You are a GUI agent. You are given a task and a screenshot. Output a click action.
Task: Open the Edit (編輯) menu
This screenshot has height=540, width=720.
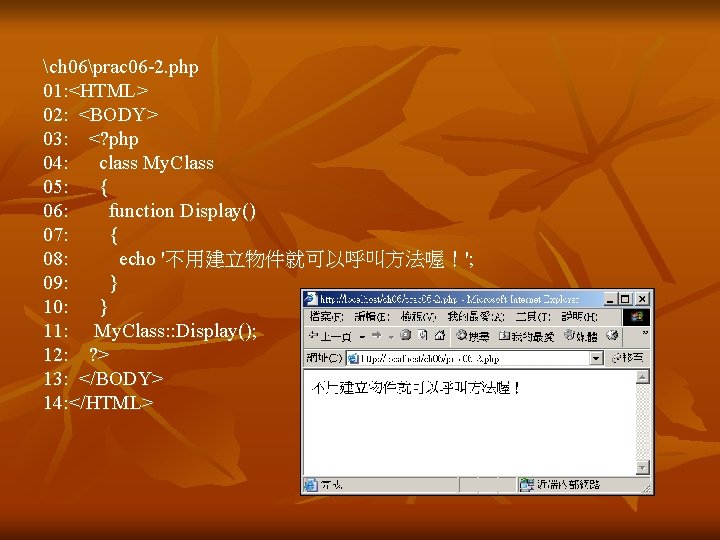372,317
